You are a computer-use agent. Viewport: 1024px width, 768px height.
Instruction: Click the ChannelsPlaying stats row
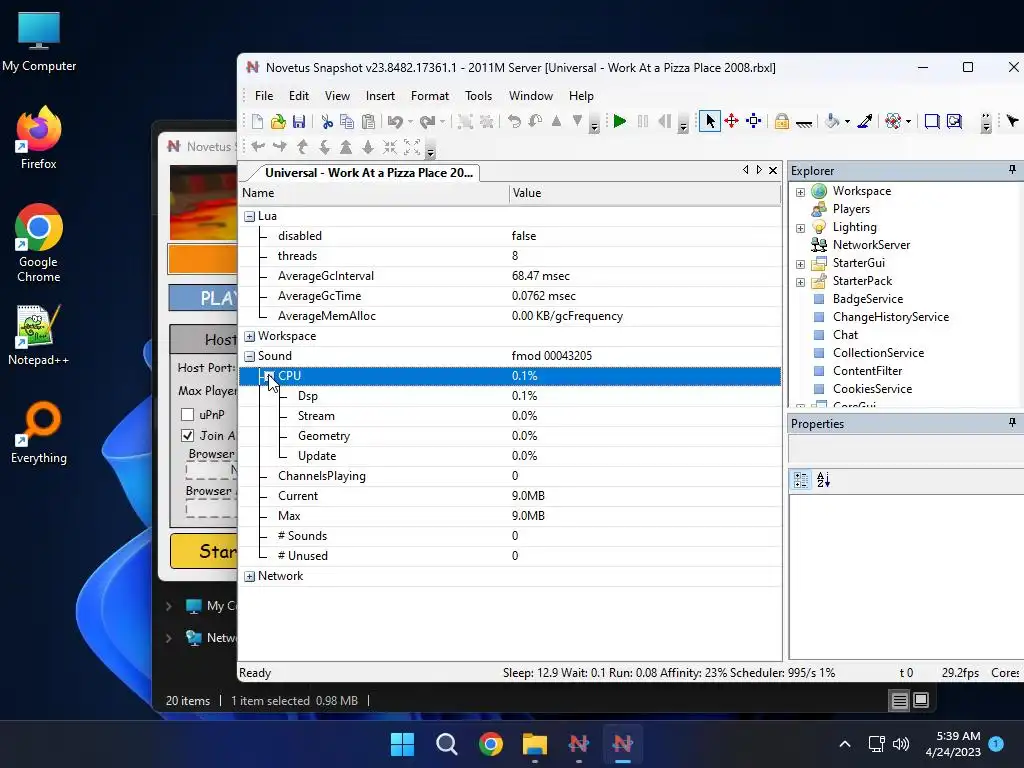pyautogui.click(x=510, y=476)
